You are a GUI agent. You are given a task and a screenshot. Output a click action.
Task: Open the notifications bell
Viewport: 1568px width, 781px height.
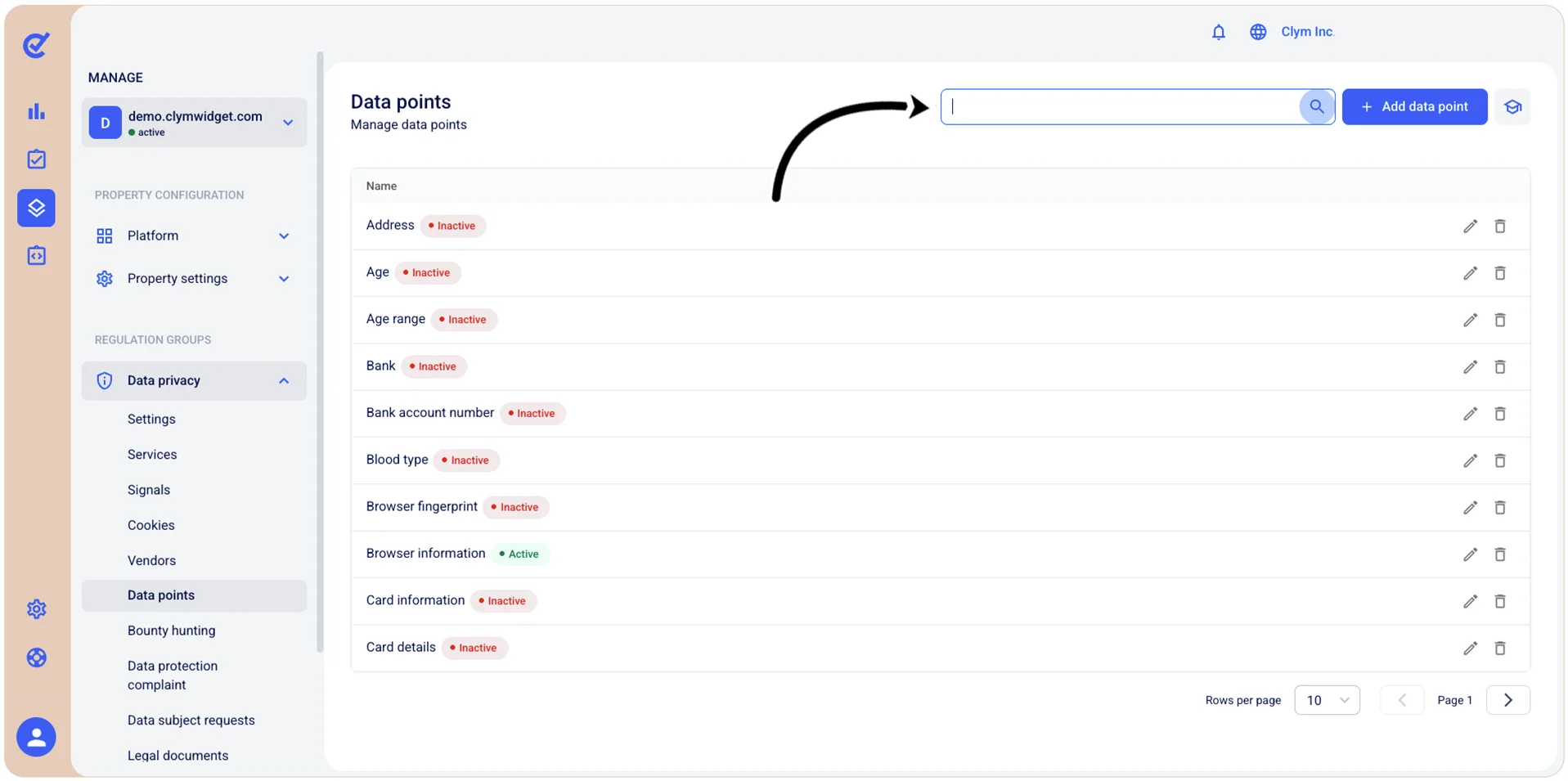1218,32
